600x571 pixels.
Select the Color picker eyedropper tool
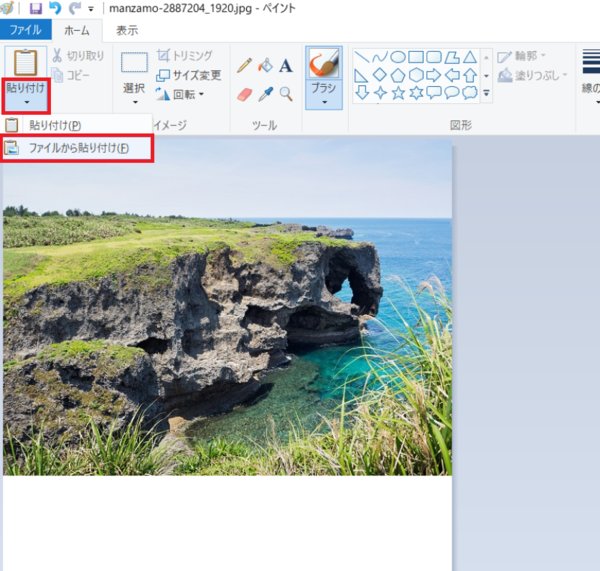(266, 94)
